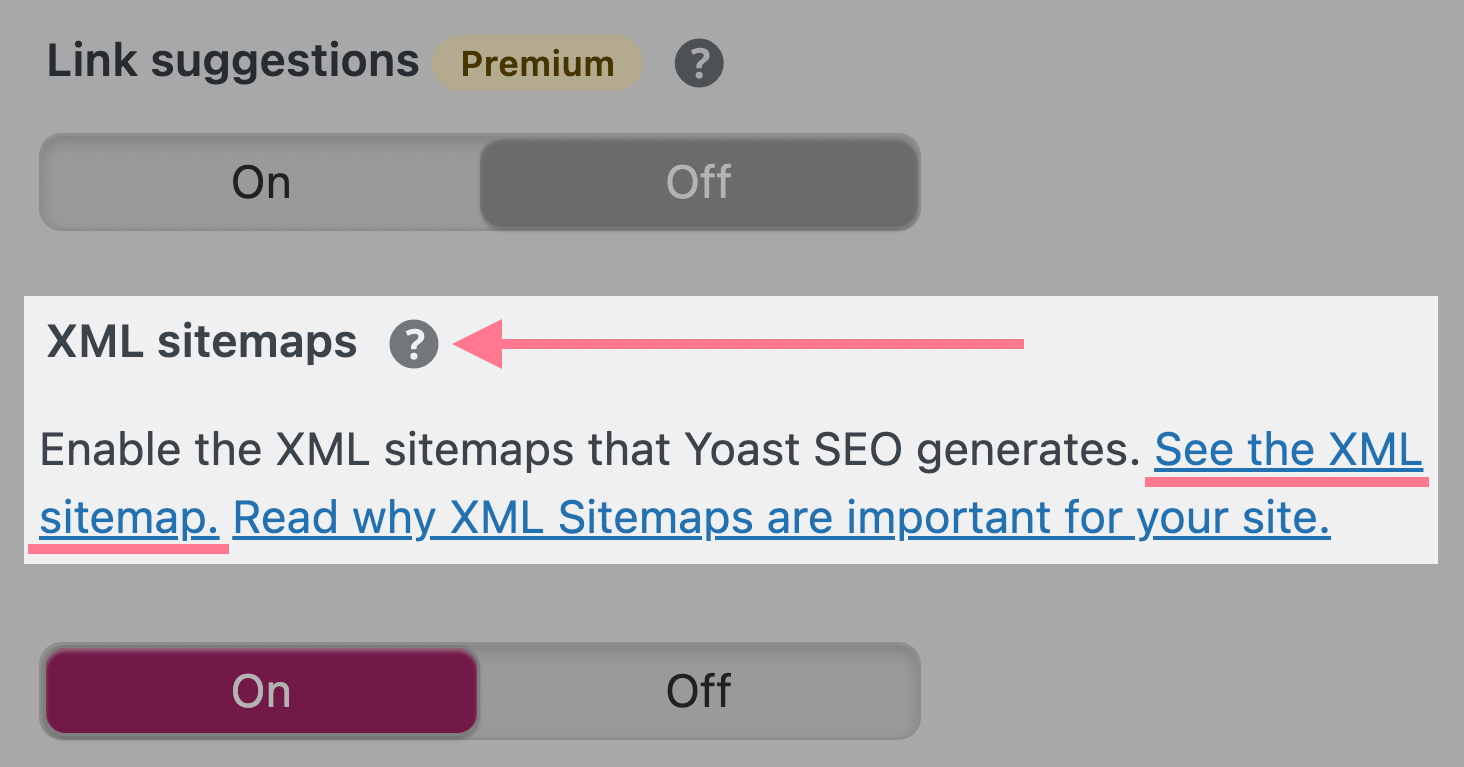Read why XML Sitemaps are important

(780, 517)
